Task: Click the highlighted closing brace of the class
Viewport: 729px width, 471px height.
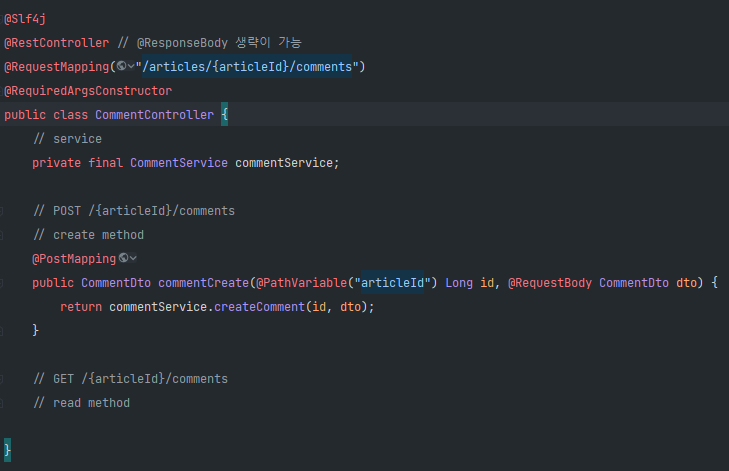Action: pos(7,450)
